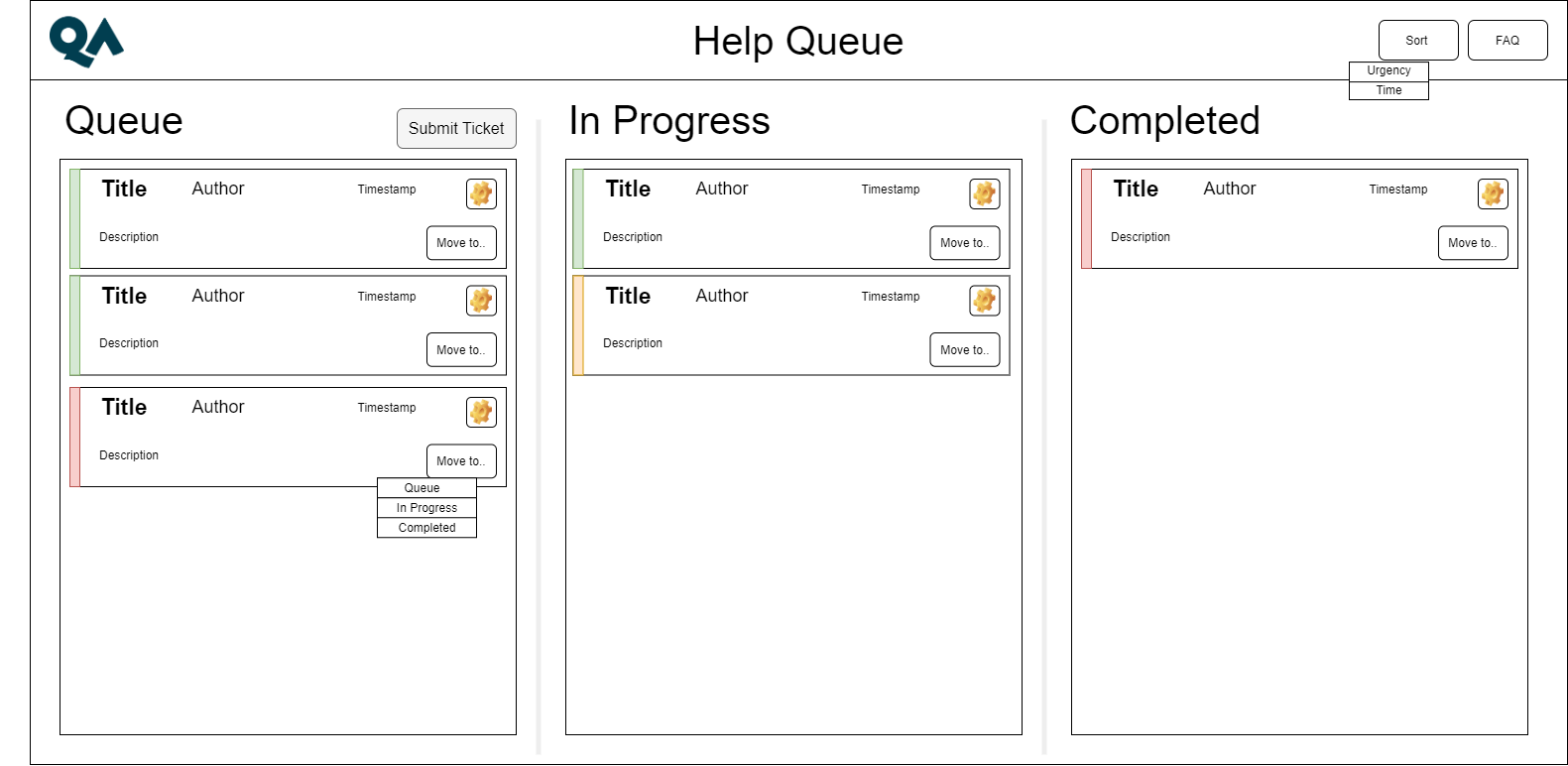Expand Move to.. on red Queue ticket
This screenshot has width=1568, height=766.
pos(461,461)
